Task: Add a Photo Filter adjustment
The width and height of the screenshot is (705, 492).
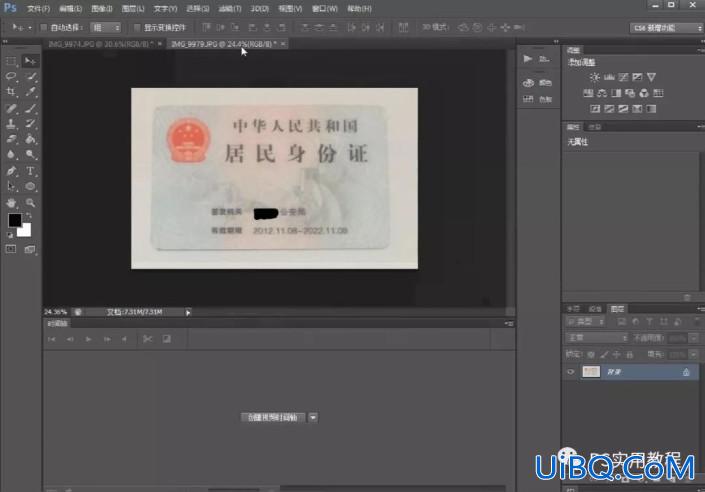Action: pyautogui.click(x=630, y=93)
